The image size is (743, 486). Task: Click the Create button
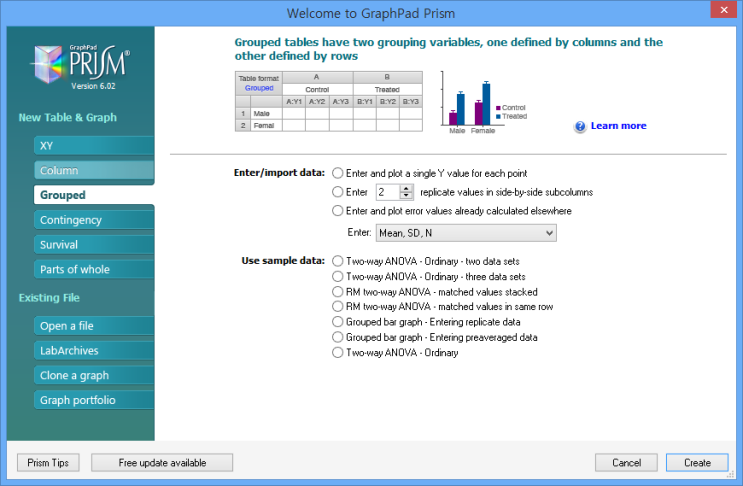(x=697, y=463)
